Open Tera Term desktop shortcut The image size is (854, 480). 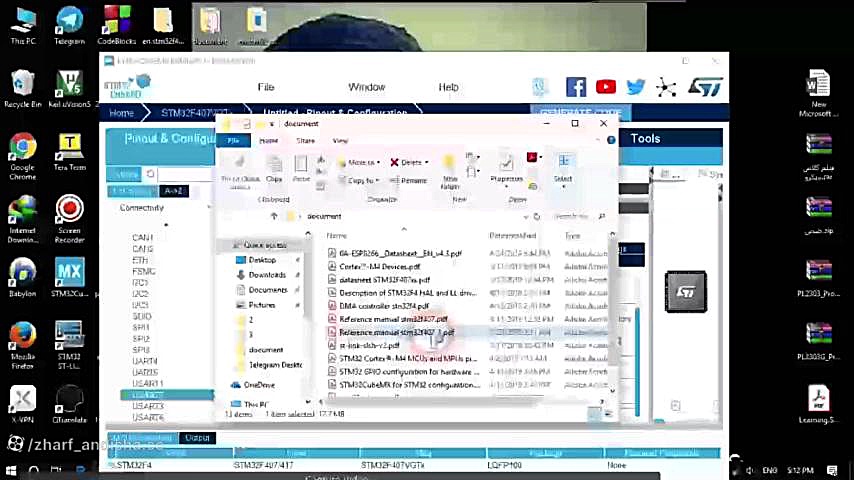coord(70,153)
